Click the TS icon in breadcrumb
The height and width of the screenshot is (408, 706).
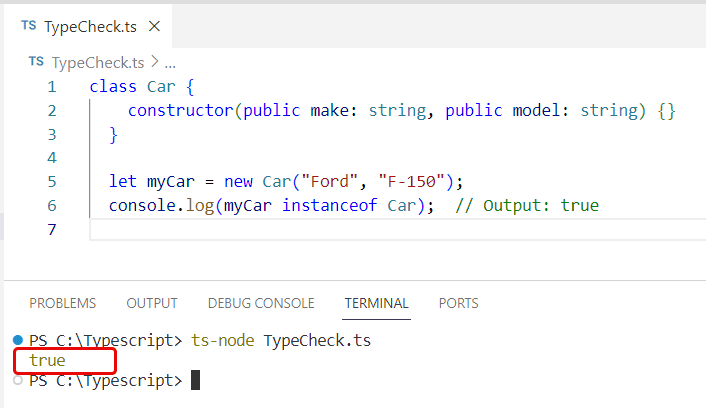[36, 62]
